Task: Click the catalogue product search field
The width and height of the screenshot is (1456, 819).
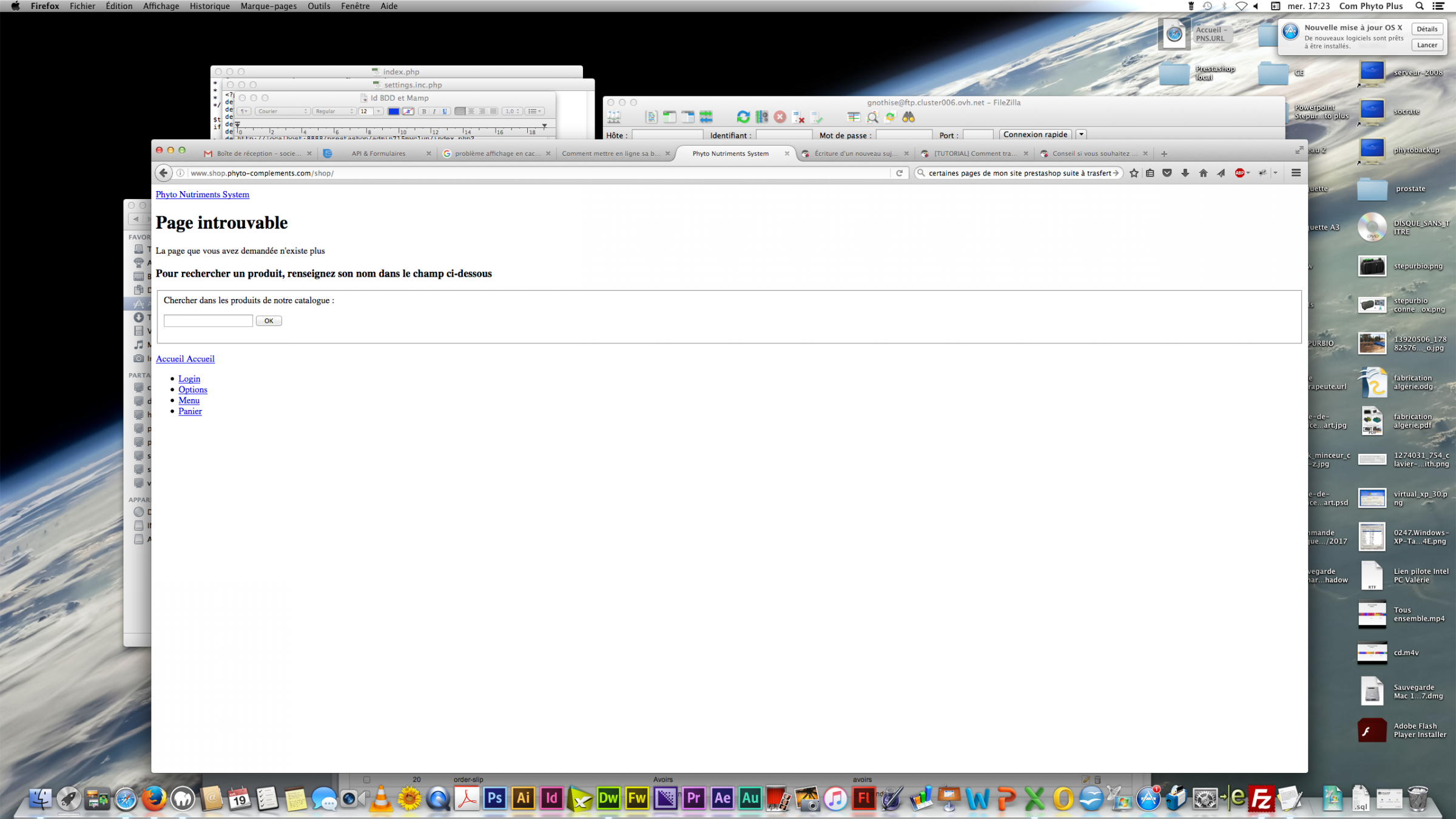Action: coord(208,321)
